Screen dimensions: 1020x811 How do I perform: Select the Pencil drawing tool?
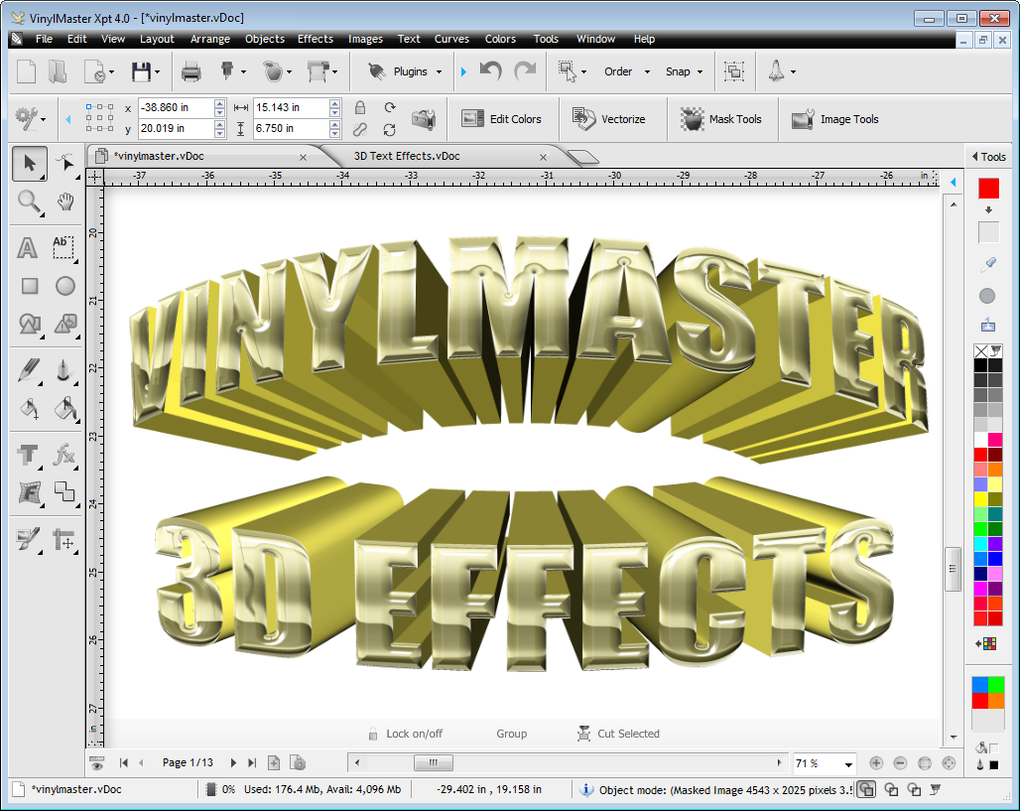(29, 371)
